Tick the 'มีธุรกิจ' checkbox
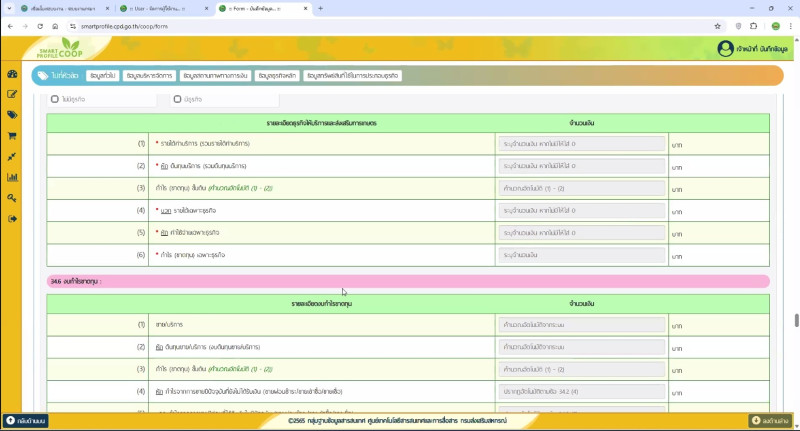 (x=177, y=99)
